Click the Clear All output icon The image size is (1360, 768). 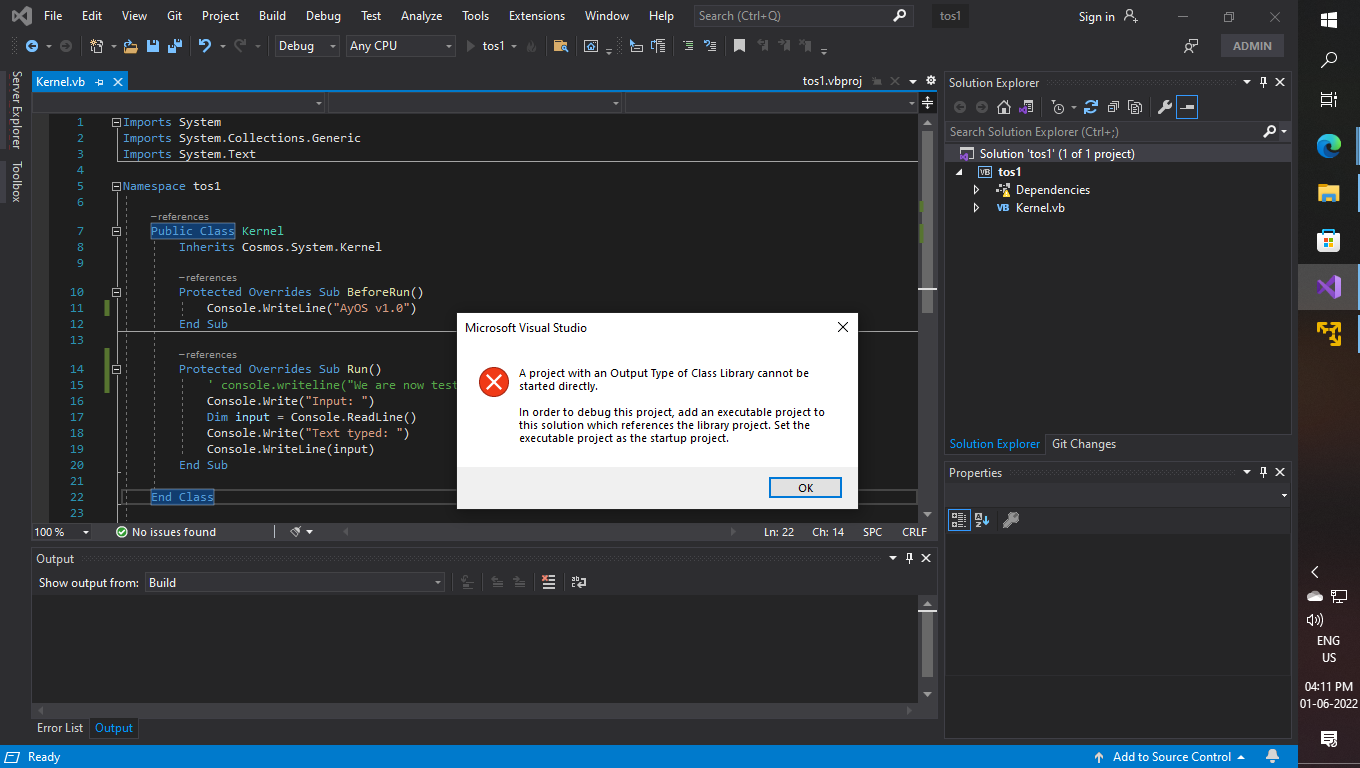click(x=549, y=582)
